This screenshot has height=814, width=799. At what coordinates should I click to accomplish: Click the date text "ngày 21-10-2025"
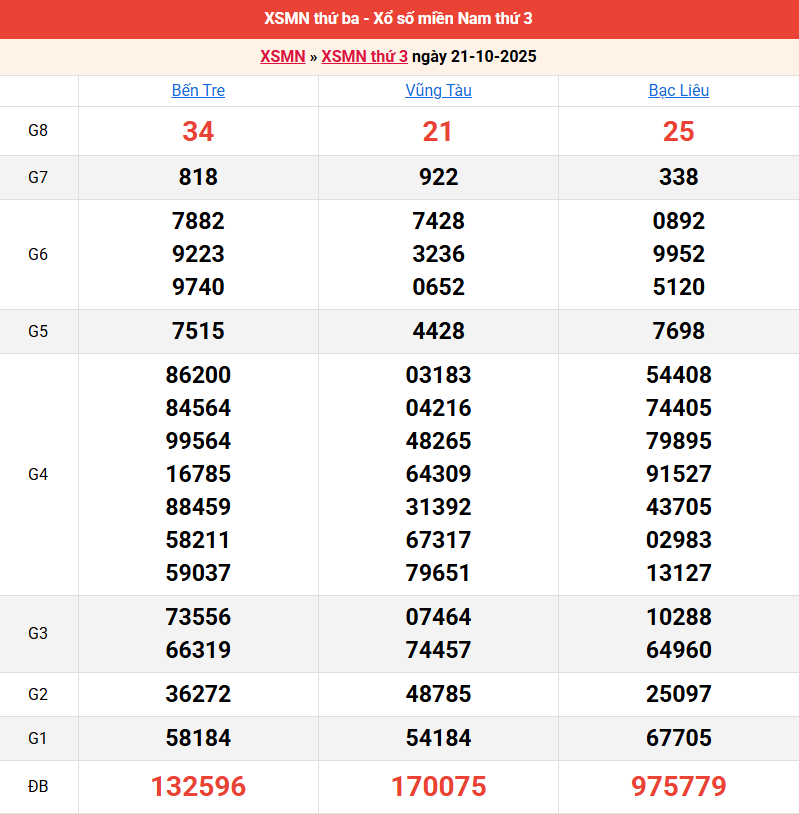tap(474, 57)
